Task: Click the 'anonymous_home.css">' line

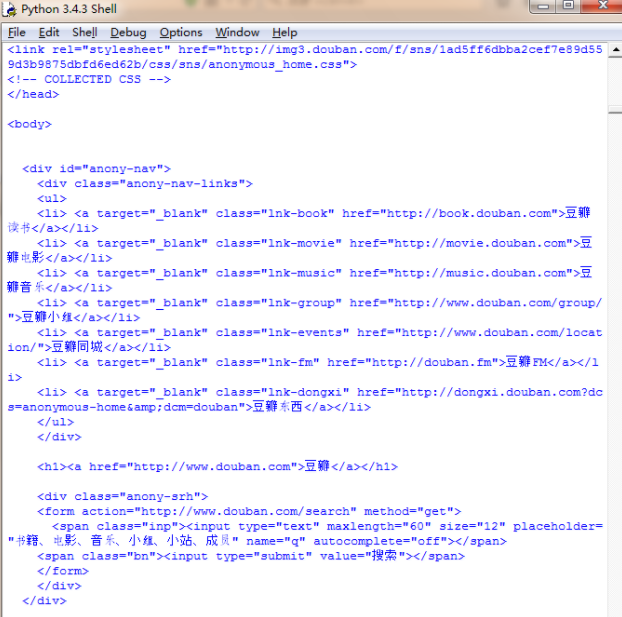Action: pos(182,65)
